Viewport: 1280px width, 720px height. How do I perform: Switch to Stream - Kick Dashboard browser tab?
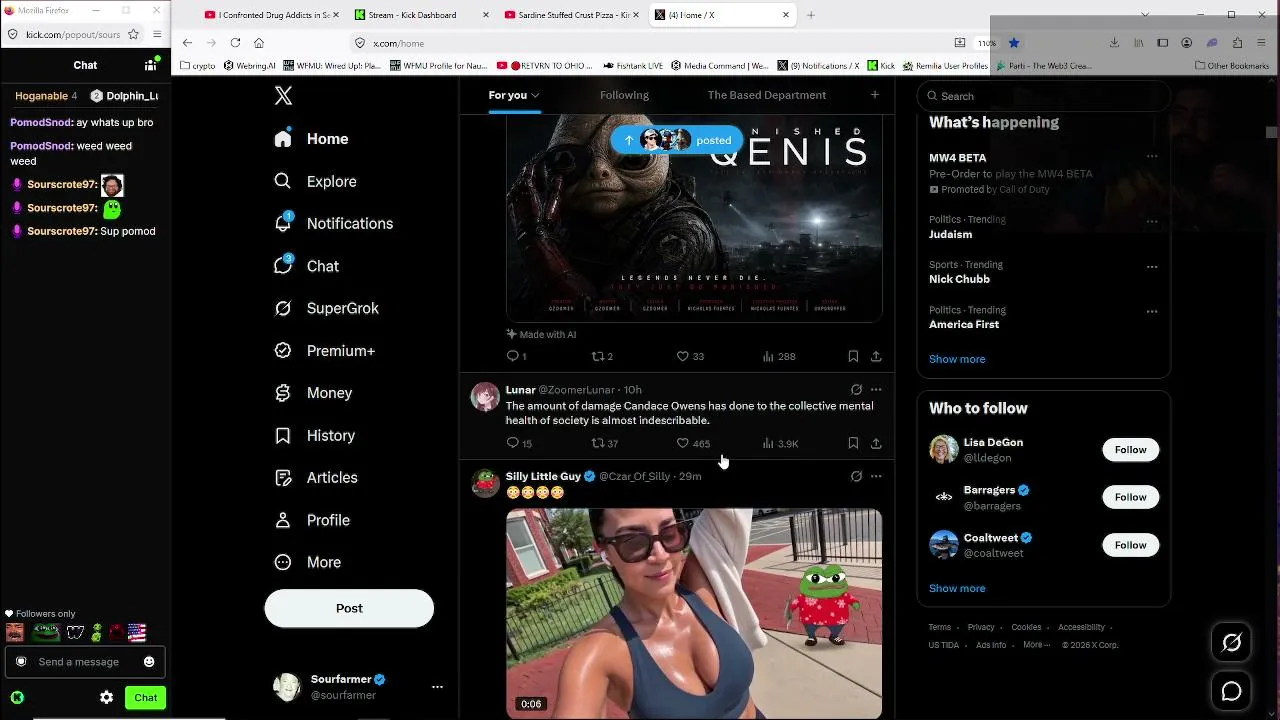(419, 15)
